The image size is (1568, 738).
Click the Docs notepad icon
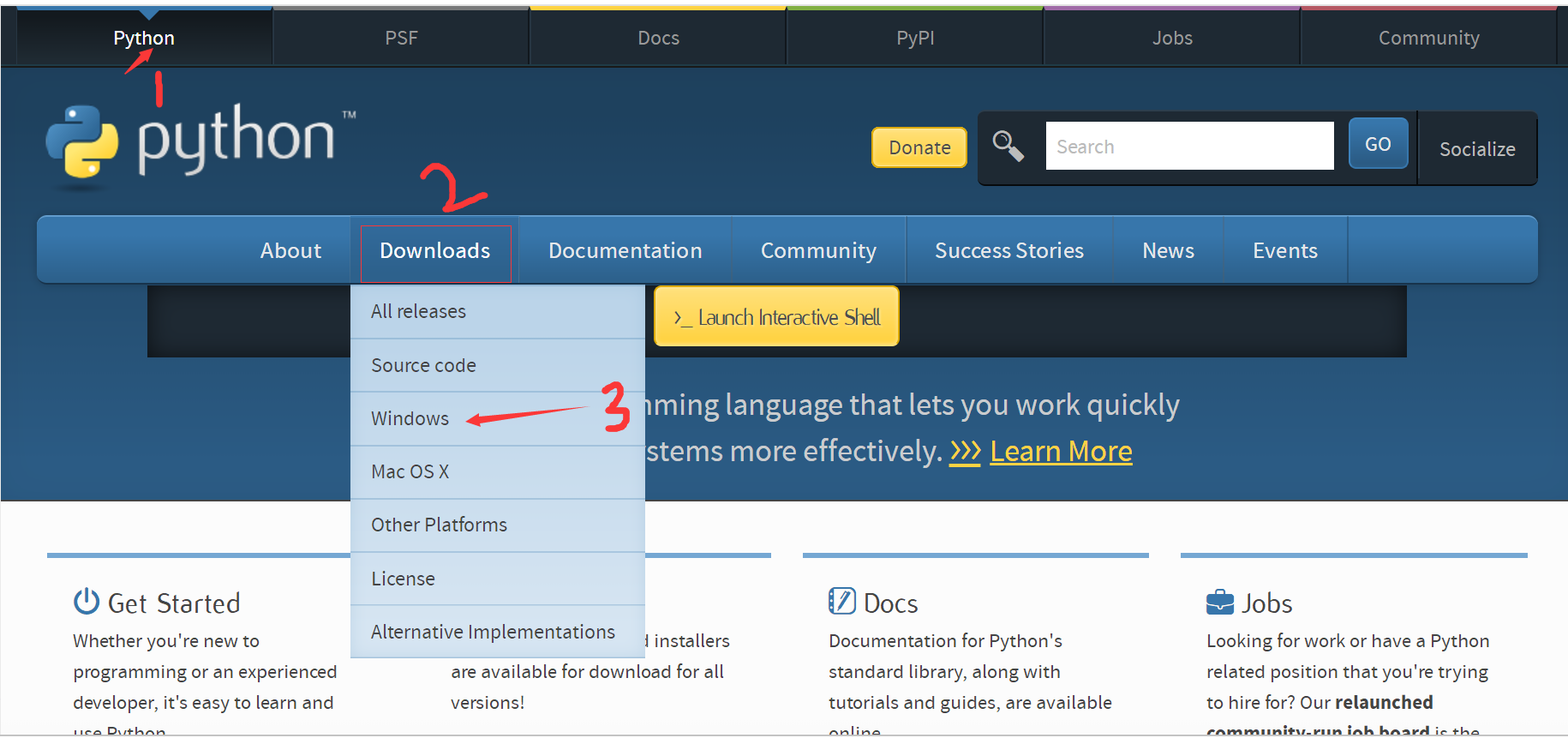[x=842, y=601]
